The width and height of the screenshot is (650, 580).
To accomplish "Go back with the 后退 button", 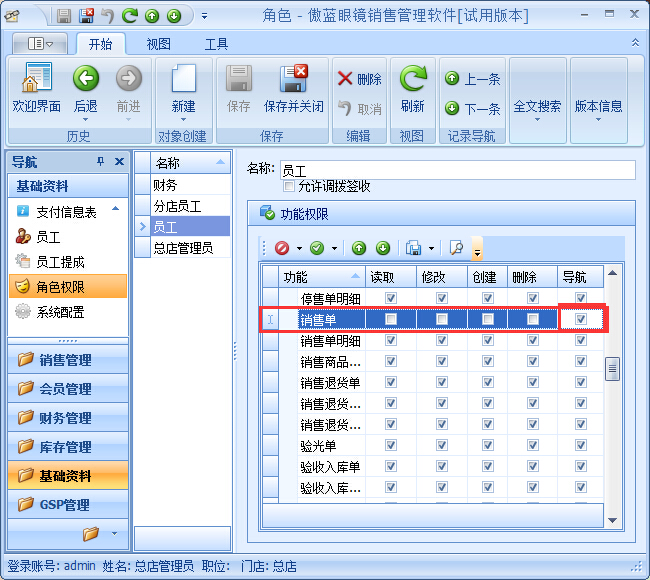I will (x=86, y=92).
